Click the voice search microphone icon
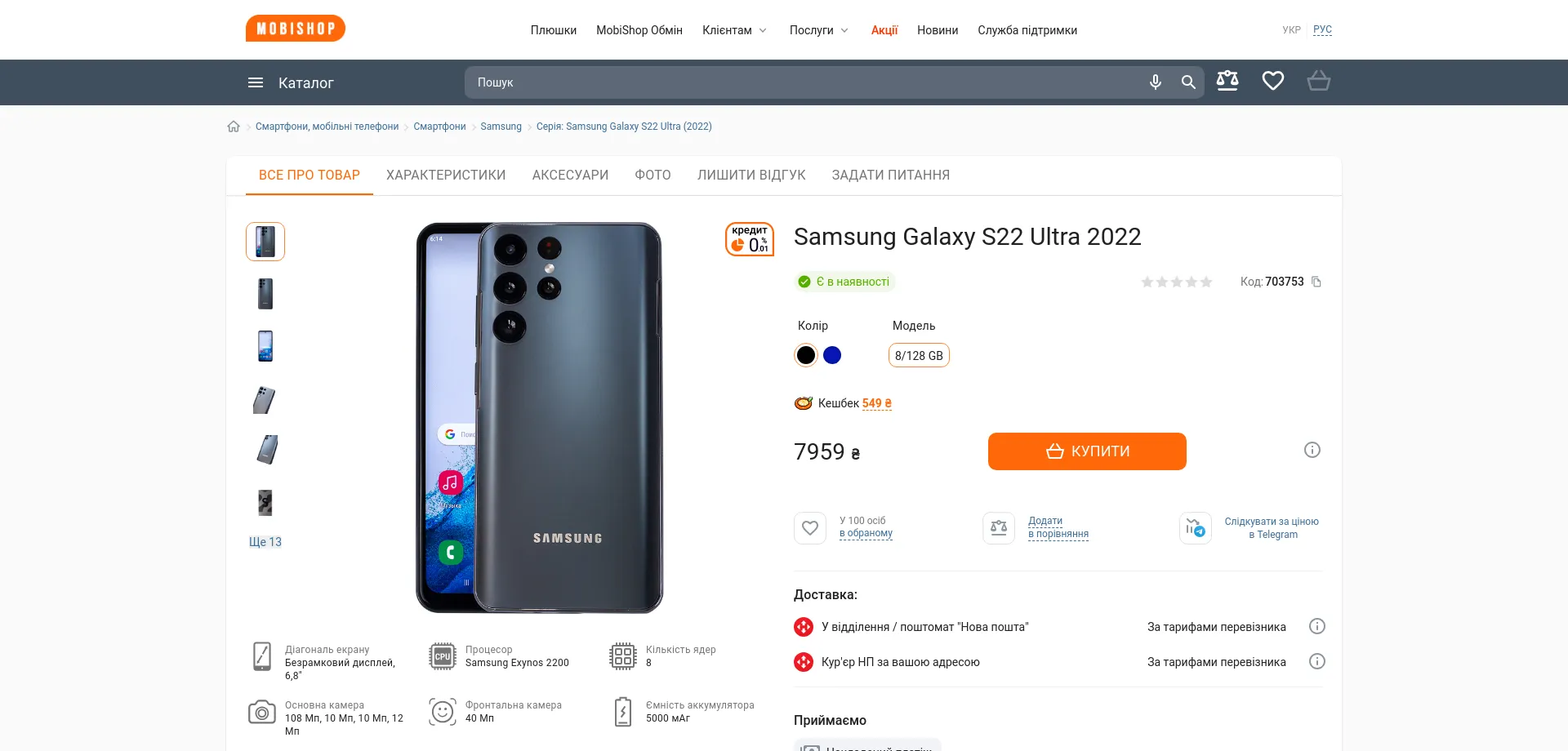1568x751 pixels. click(x=1155, y=82)
